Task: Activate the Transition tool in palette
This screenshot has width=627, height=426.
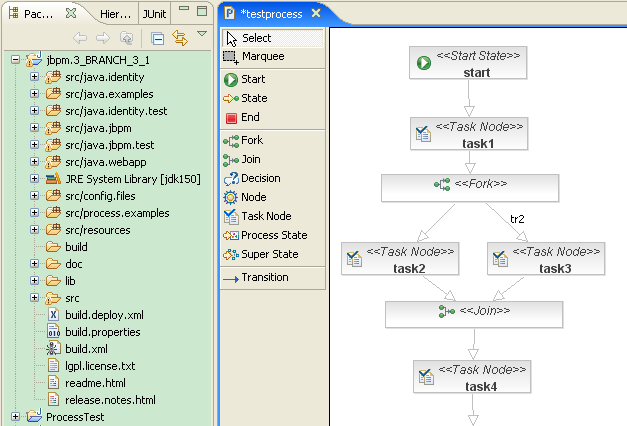Action: (x=264, y=277)
